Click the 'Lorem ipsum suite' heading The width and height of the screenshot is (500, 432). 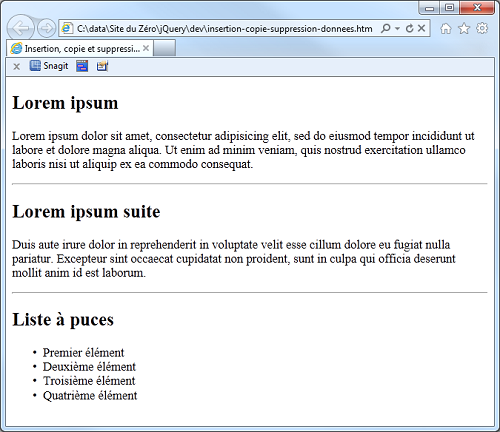point(86,211)
